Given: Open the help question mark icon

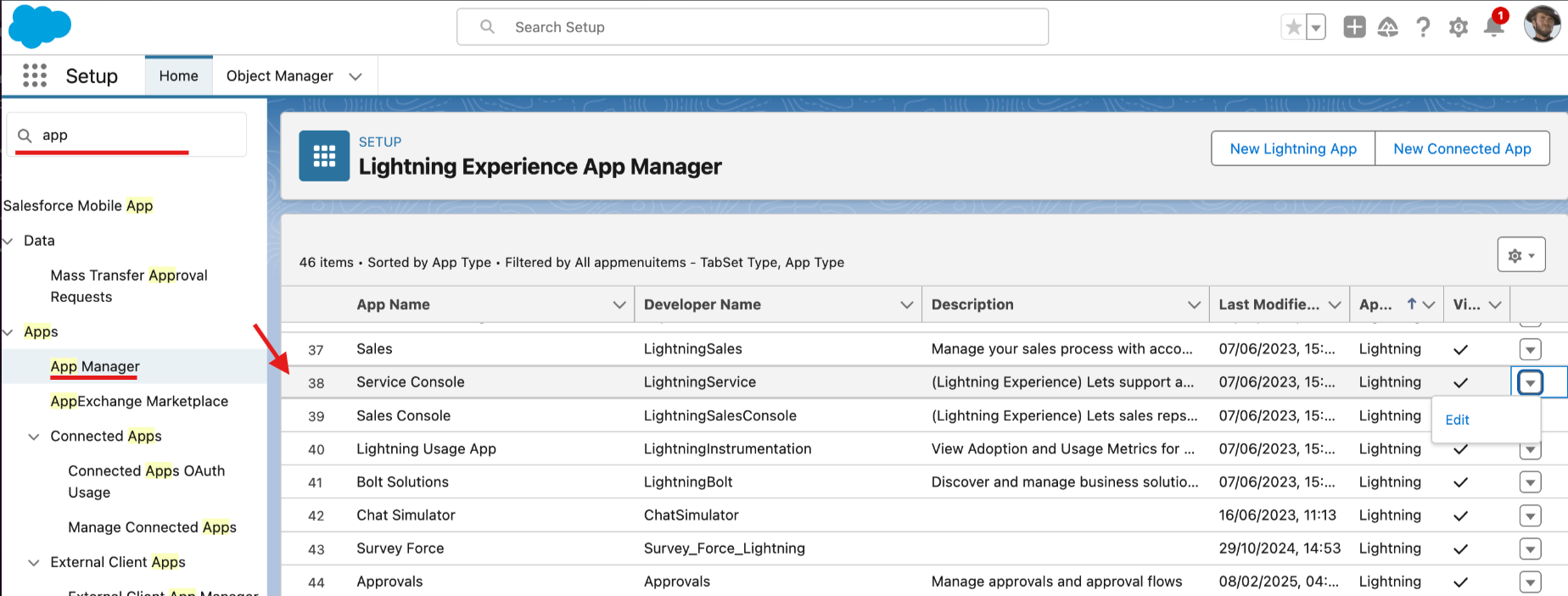Looking at the screenshot, I should pos(1423,27).
